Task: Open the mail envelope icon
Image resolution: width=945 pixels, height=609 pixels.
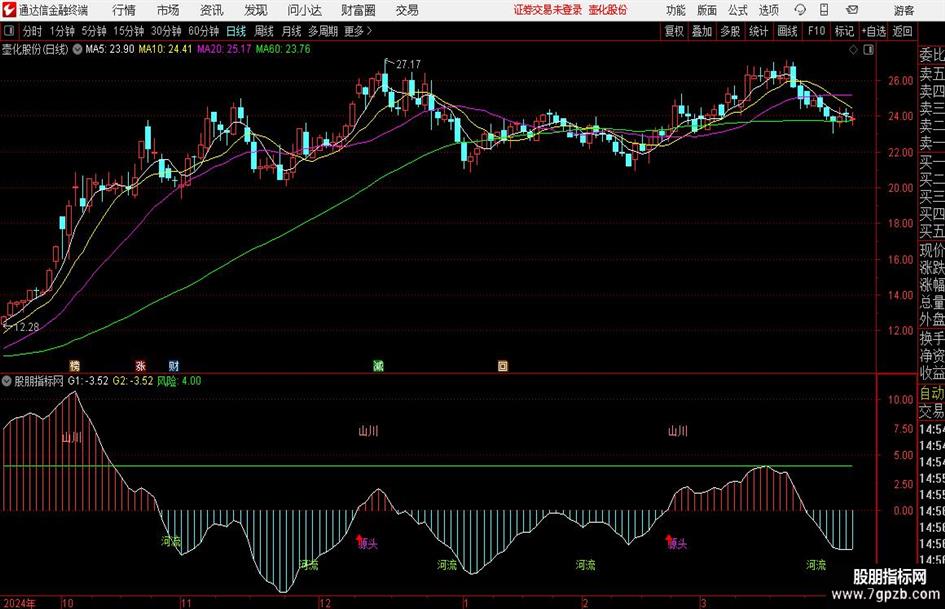Action: pyautogui.click(x=852, y=10)
